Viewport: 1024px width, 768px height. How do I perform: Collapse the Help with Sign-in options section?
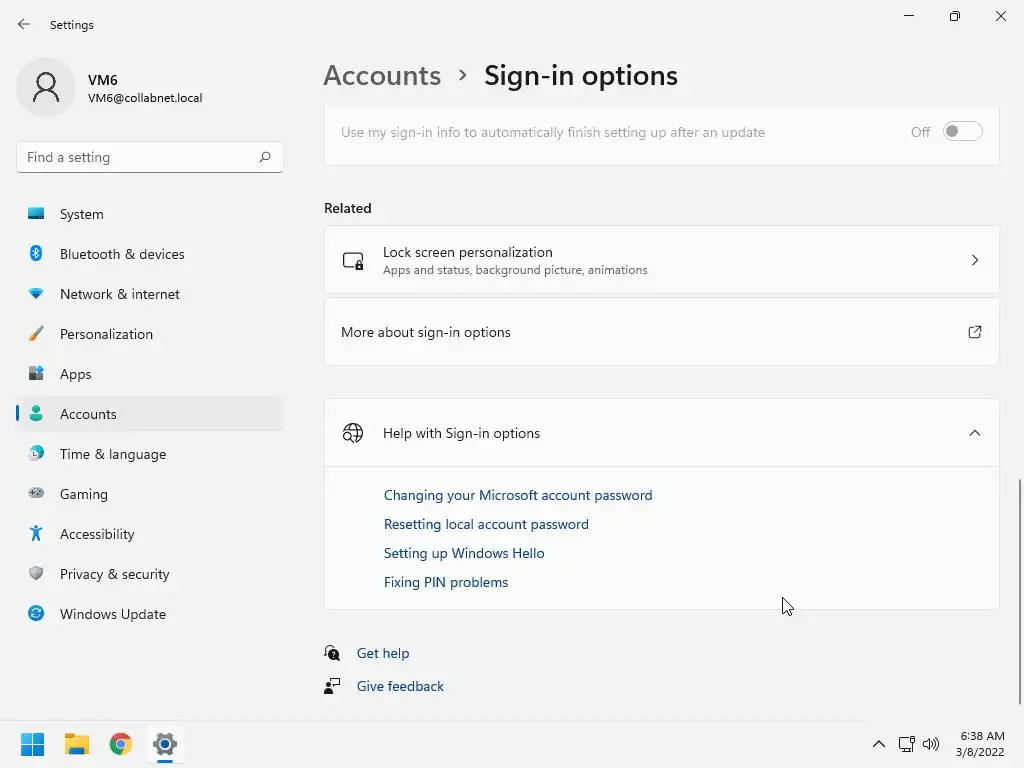[x=975, y=433]
